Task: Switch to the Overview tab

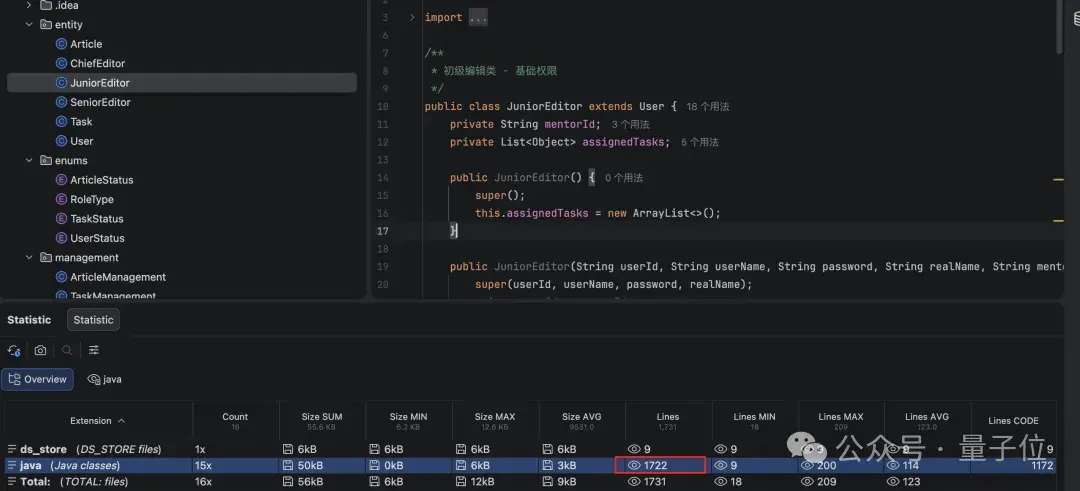Action: 38,379
